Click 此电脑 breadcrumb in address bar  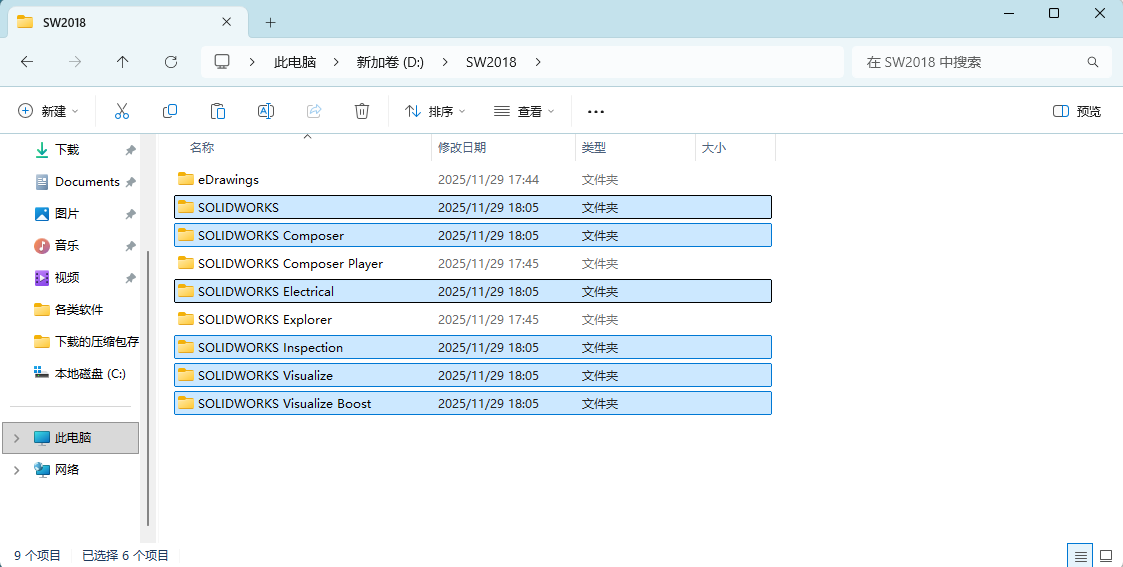(295, 62)
